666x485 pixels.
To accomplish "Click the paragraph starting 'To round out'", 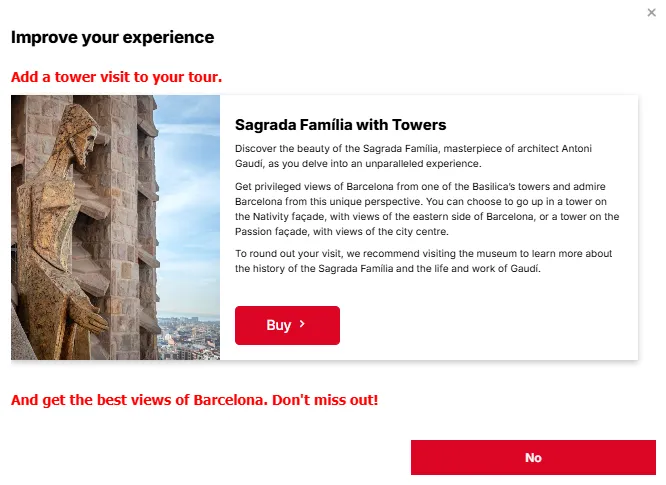I will [x=424, y=261].
